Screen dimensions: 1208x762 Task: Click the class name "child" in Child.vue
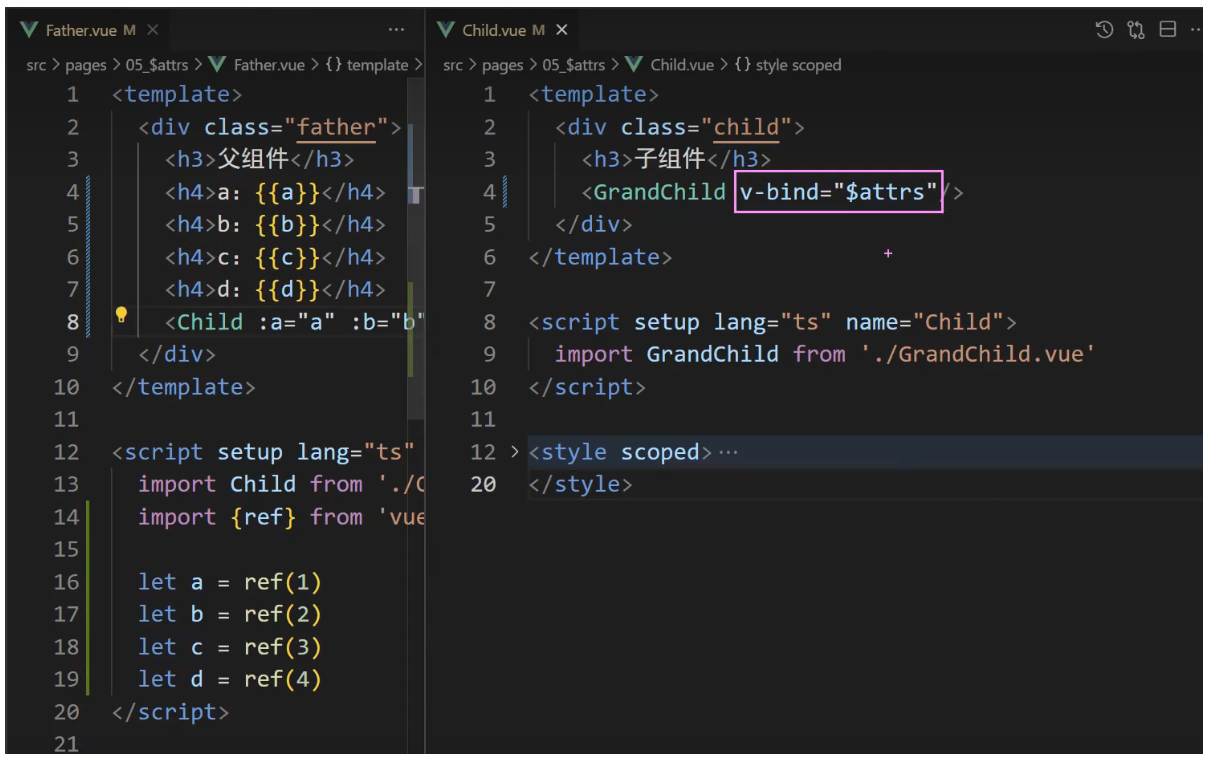click(746, 127)
